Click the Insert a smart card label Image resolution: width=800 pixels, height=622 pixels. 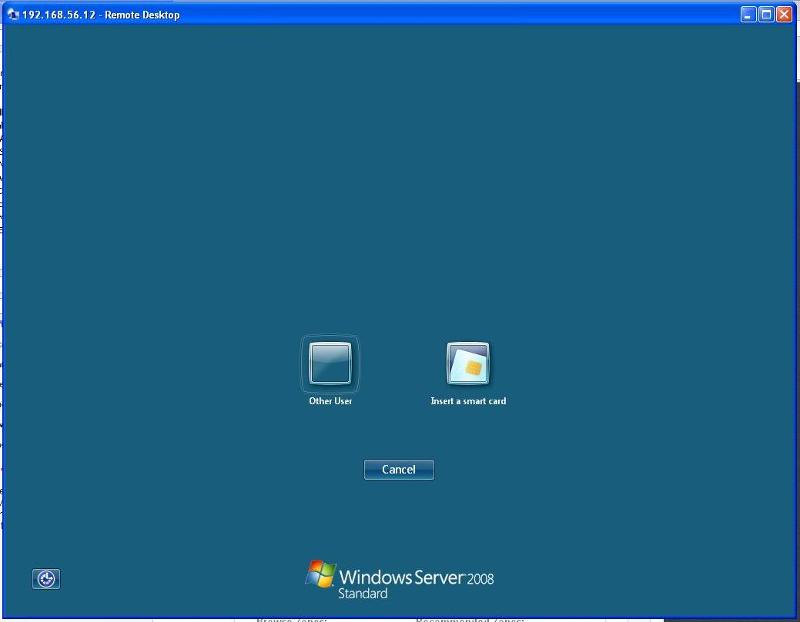coord(470,400)
